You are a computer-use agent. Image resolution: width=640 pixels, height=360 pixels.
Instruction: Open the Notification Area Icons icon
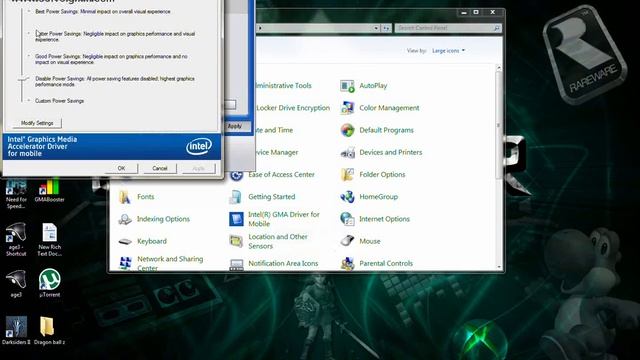[236, 264]
